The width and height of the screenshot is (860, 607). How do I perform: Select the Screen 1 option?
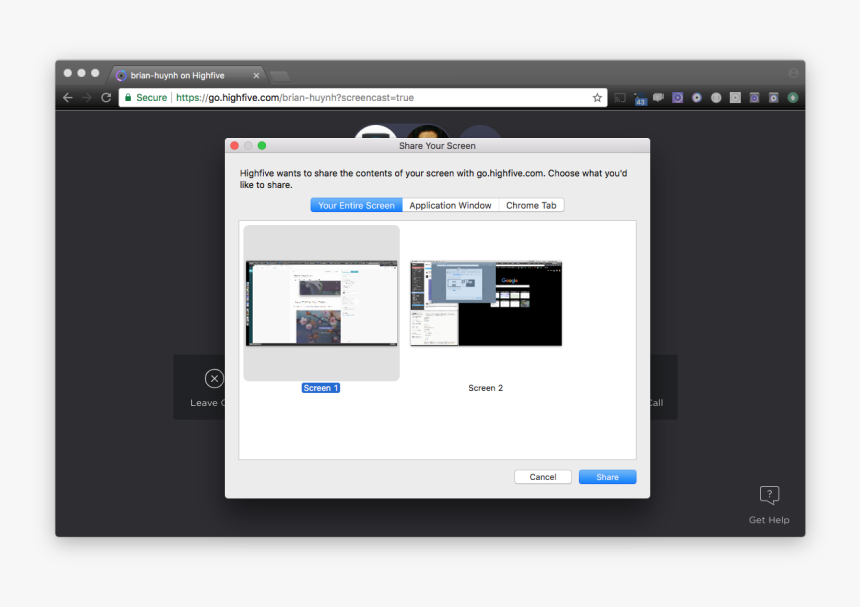pos(320,387)
